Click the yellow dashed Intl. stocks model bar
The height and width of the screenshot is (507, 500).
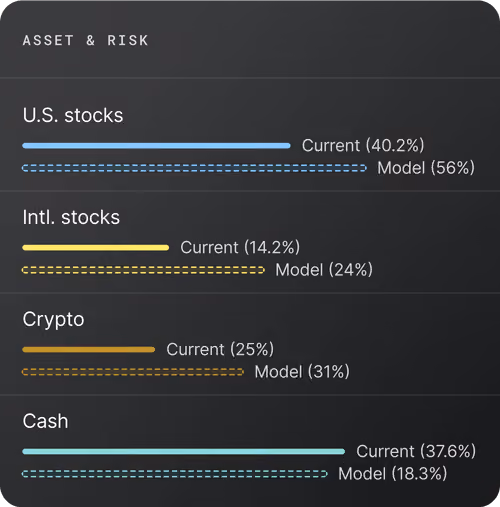point(143,270)
